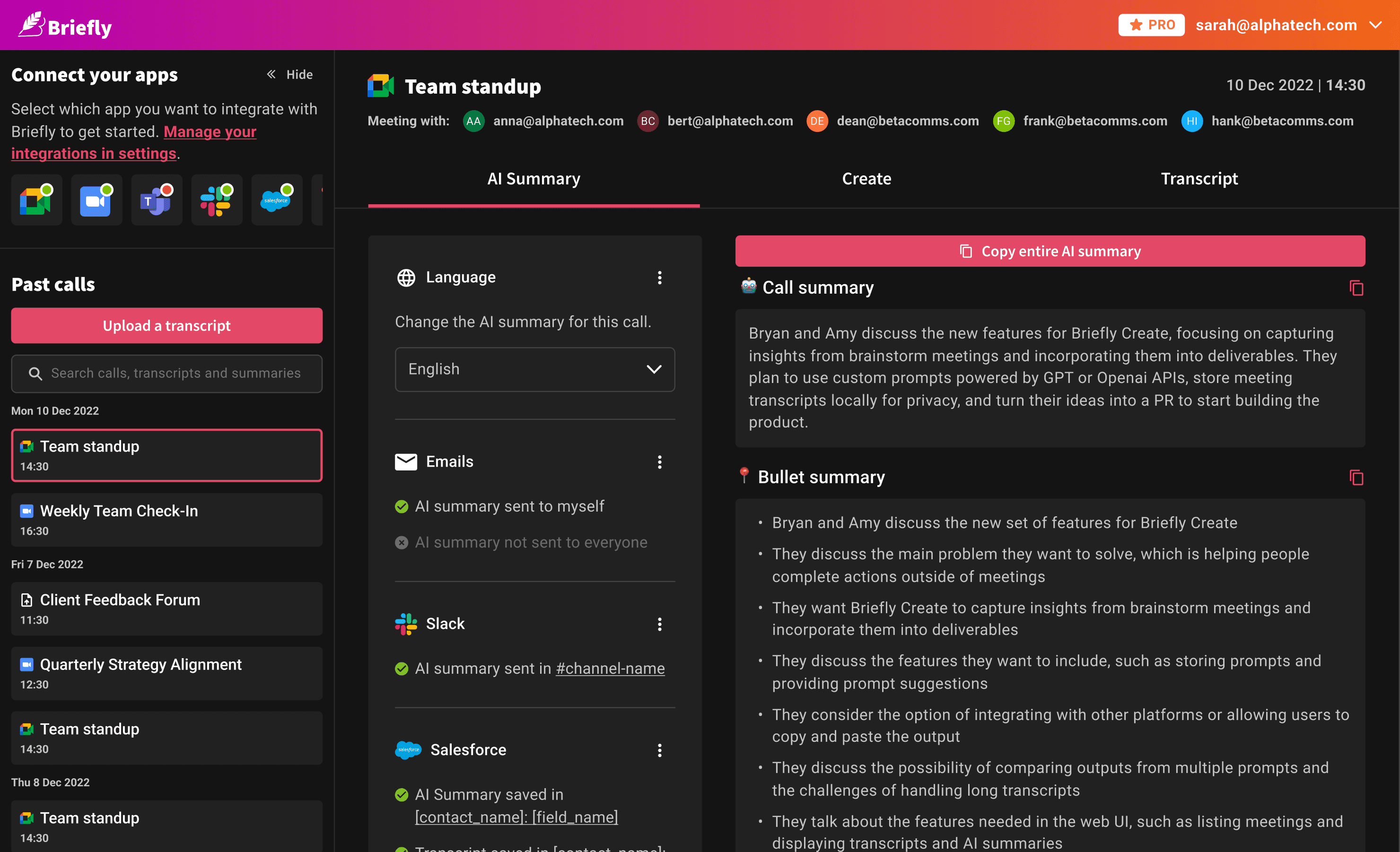
Task: Switch to the Create tab
Action: tap(866, 179)
